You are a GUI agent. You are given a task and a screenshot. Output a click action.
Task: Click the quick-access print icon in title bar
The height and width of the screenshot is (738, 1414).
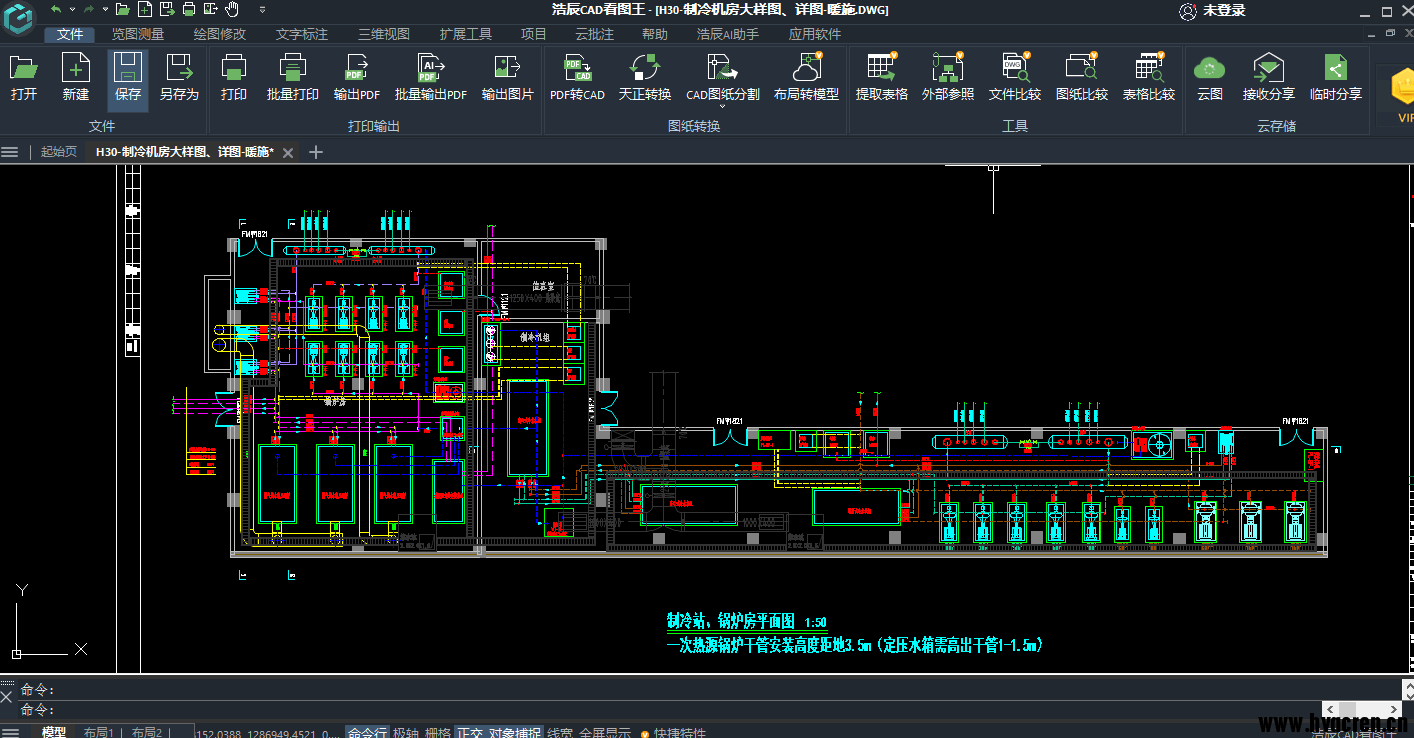pos(188,10)
